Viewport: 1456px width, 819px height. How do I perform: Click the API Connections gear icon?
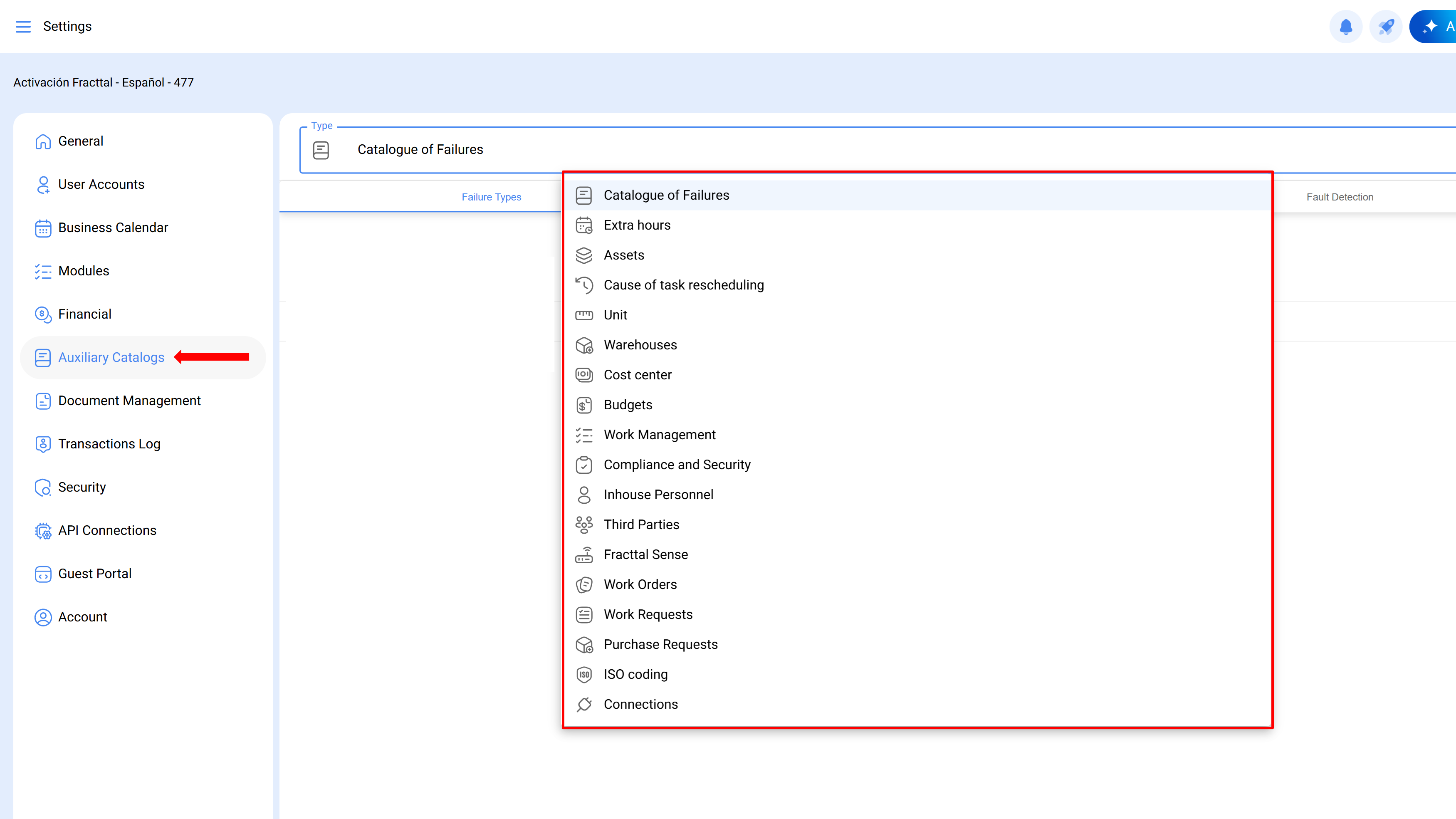(43, 531)
